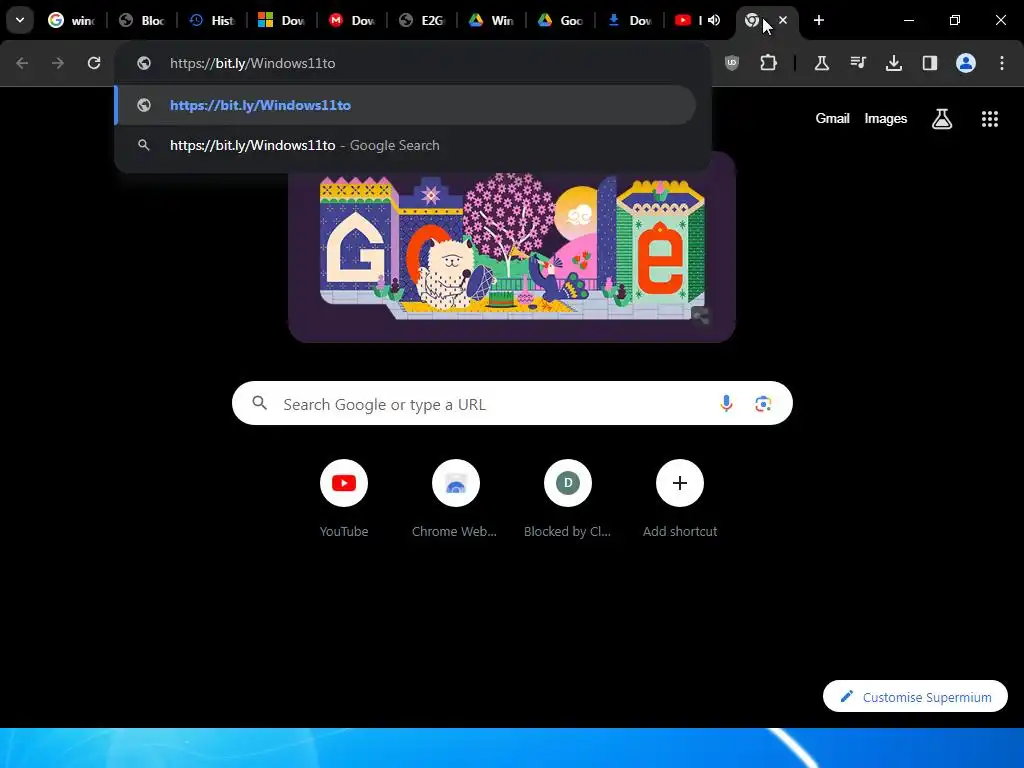Image resolution: width=1024 pixels, height=768 pixels.
Task: Select the Google Search suggestion for bit.ly link
Action: pyautogui.click(x=406, y=145)
